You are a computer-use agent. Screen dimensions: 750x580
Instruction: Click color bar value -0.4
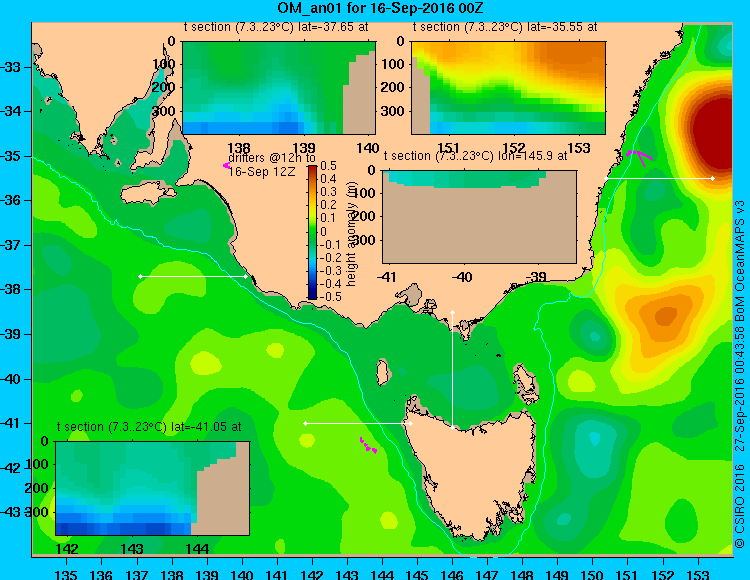click(330, 284)
